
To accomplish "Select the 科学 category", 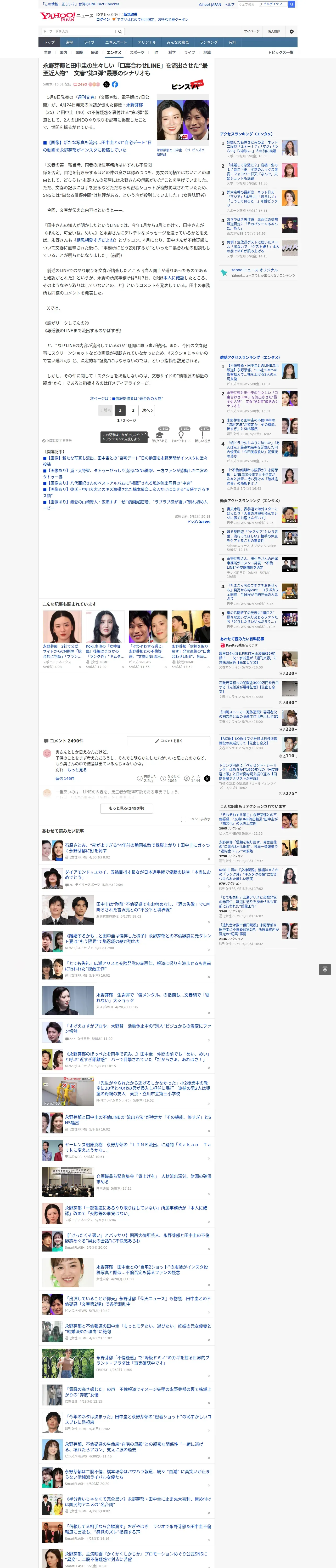I will click(x=172, y=52).
